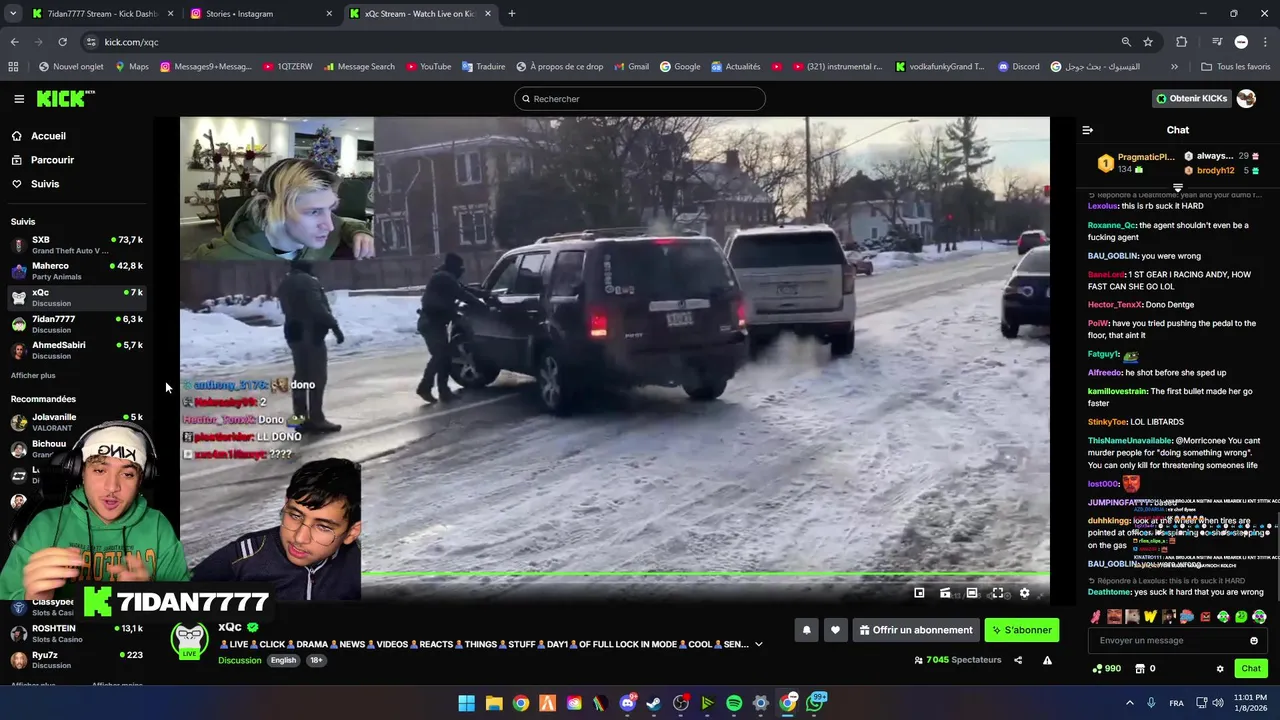
Task: Open 7idan7777 channel in sidebar
Action: 77,324
